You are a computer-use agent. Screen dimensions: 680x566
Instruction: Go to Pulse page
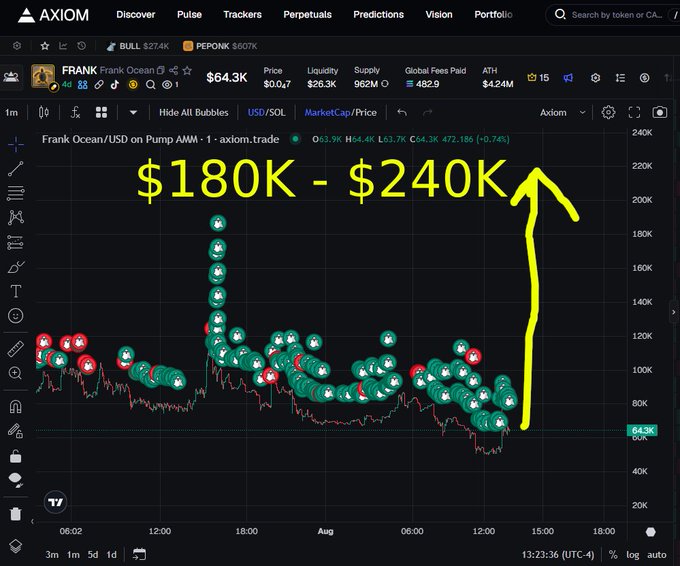click(x=189, y=15)
